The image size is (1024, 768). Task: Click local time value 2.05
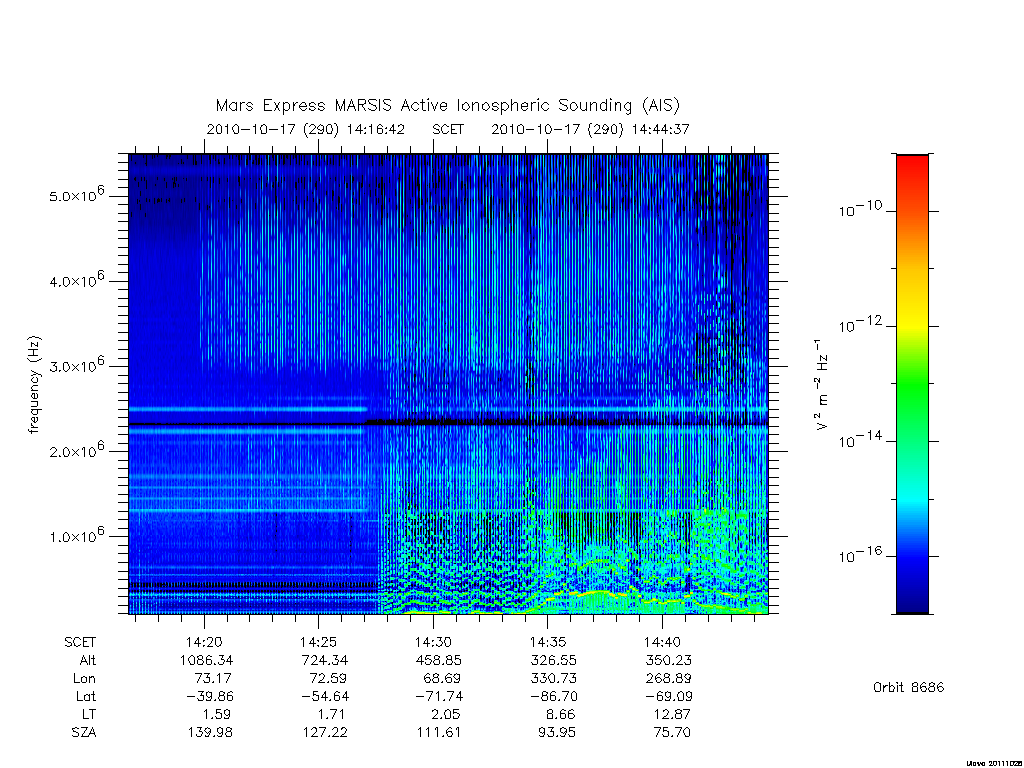[445, 714]
